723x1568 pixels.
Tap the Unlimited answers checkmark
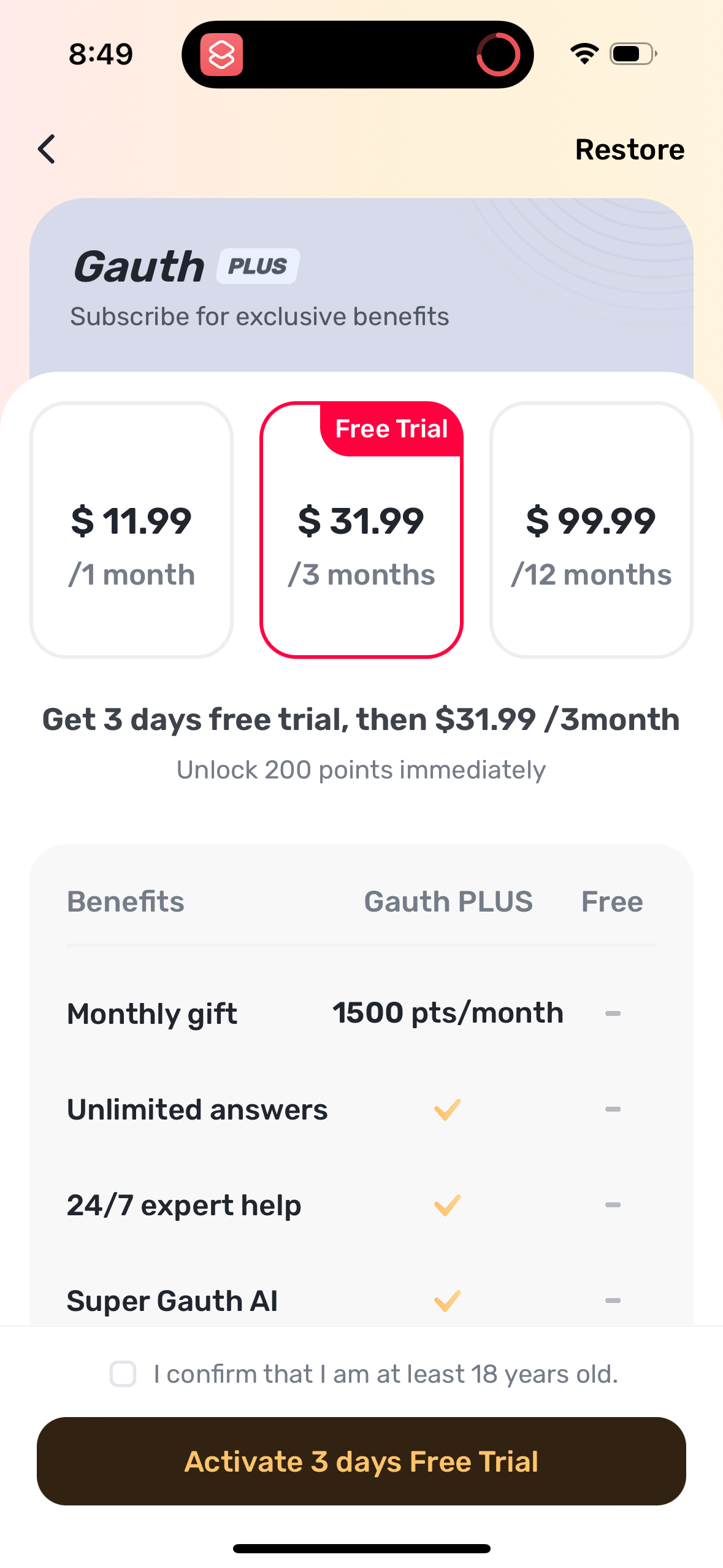coord(448,1109)
